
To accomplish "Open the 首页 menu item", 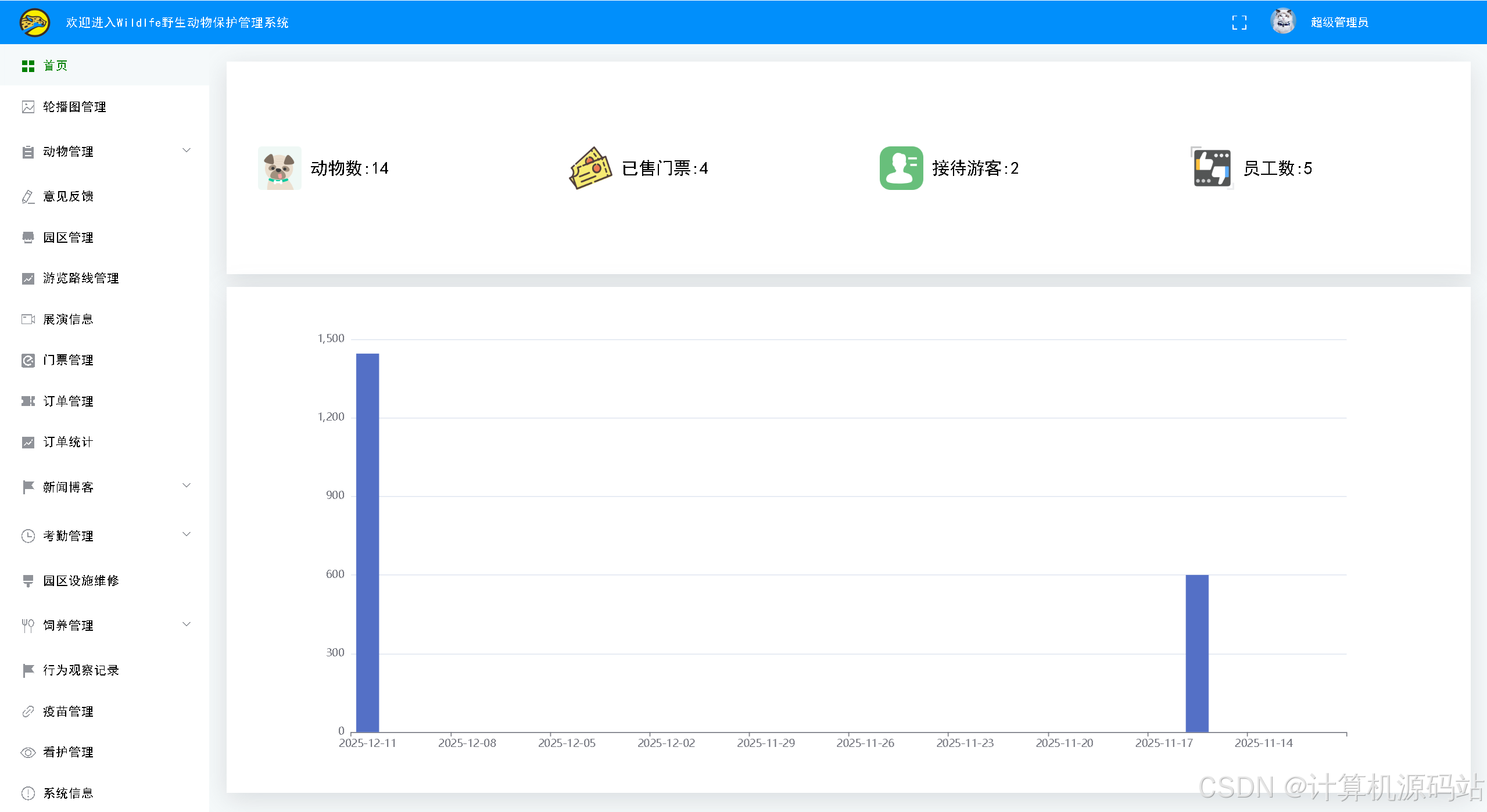I will tap(105, 66).
